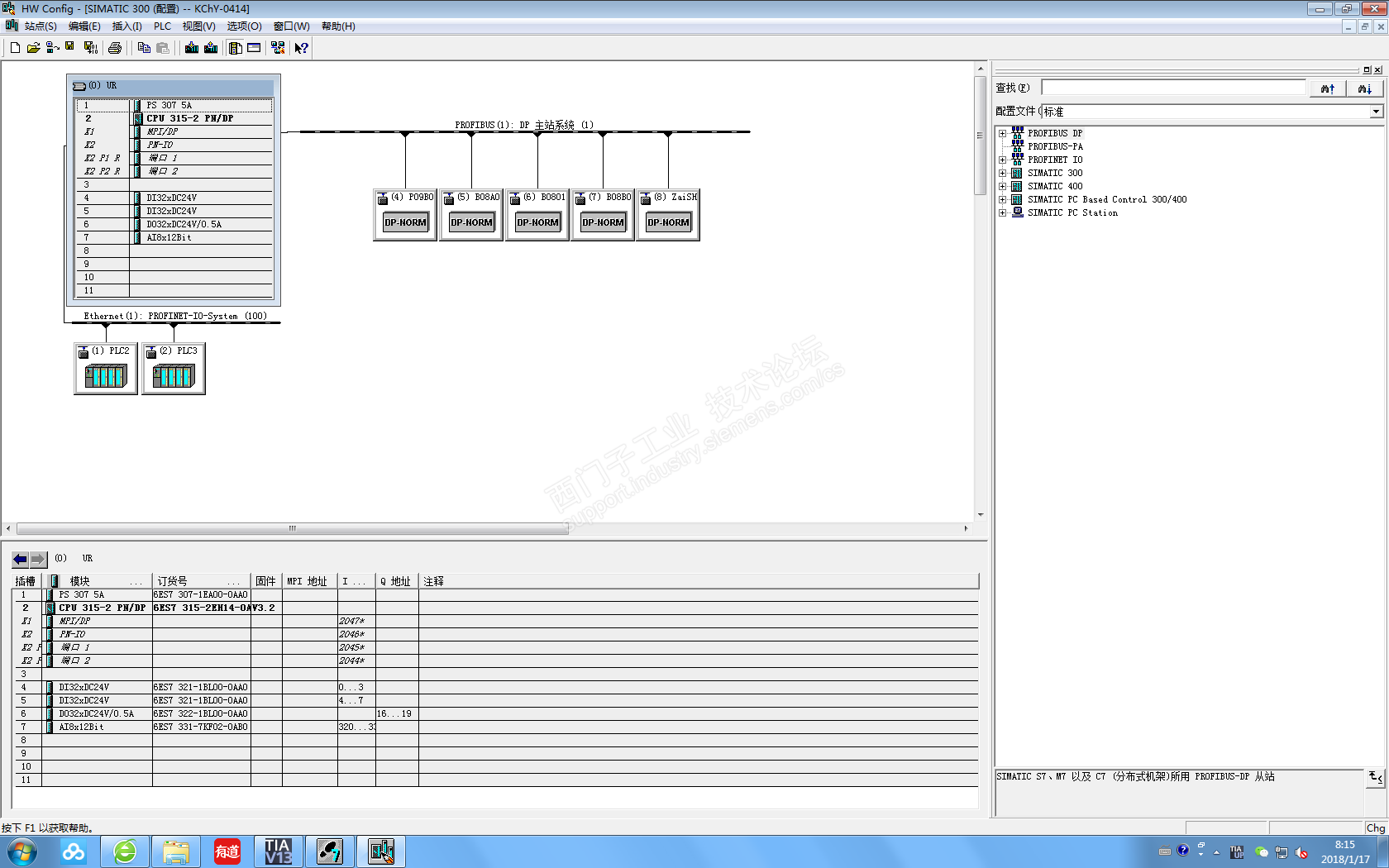The height and width of the screenshot is (868, 1389).
Task: Create a new station with New icon
Action: 15,48
